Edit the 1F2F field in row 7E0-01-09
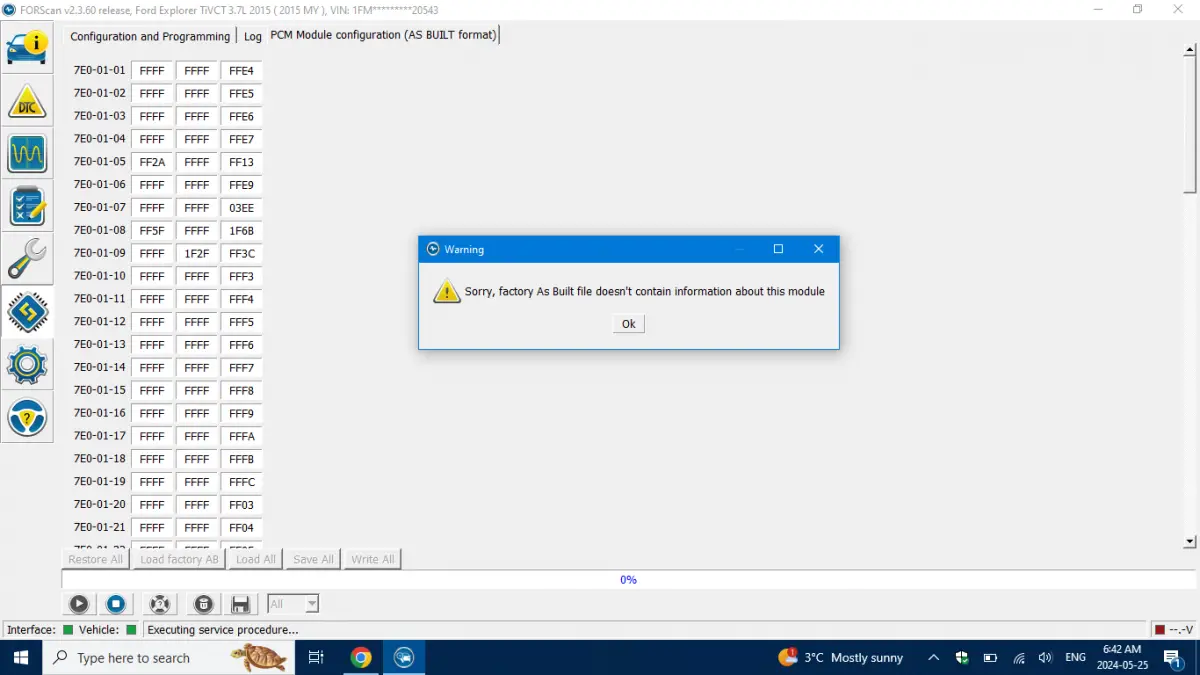The height and width of the screenshot is (675, 1200). [x=197, y=254]
